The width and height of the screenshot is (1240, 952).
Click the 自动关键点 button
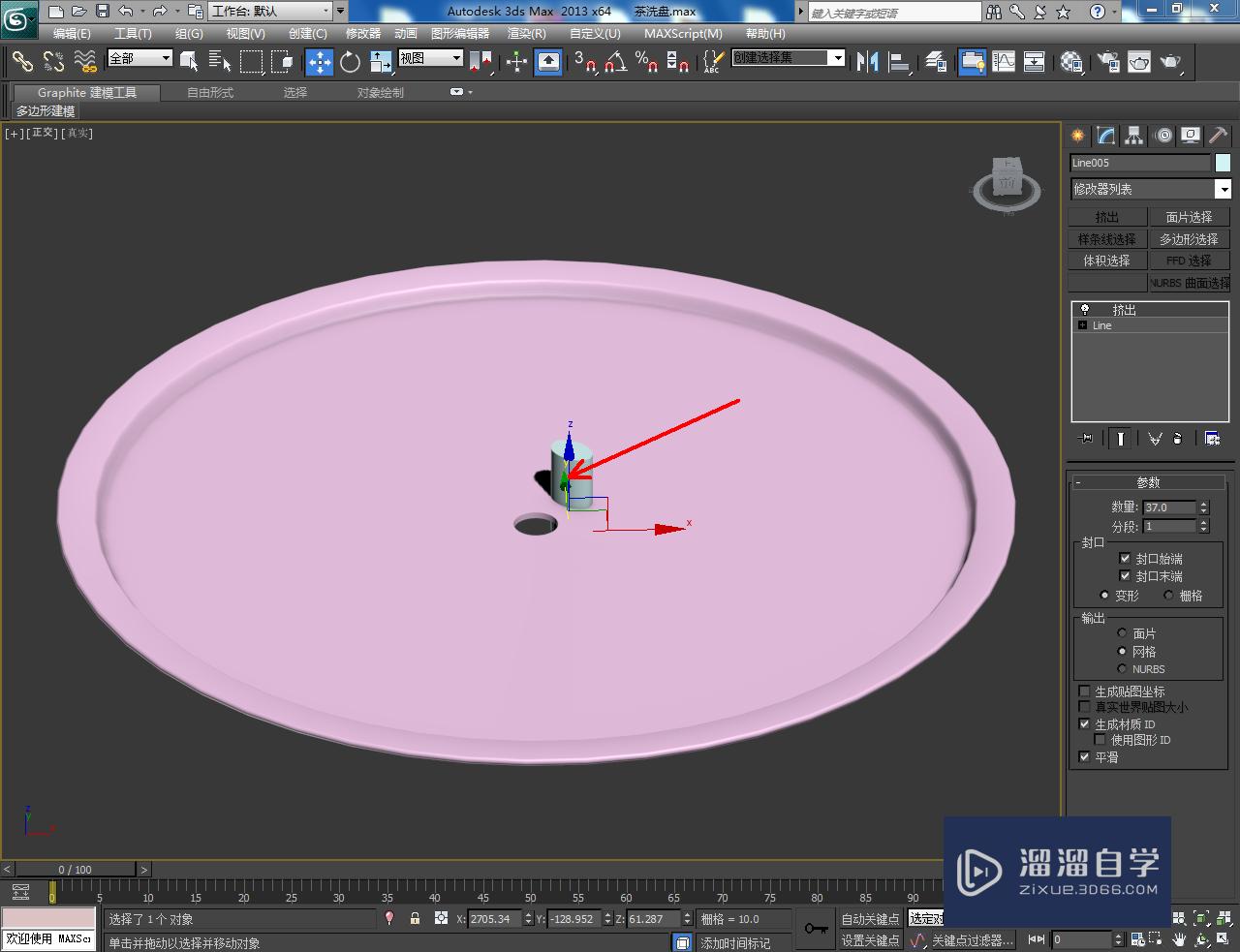[x=869, y=919]
